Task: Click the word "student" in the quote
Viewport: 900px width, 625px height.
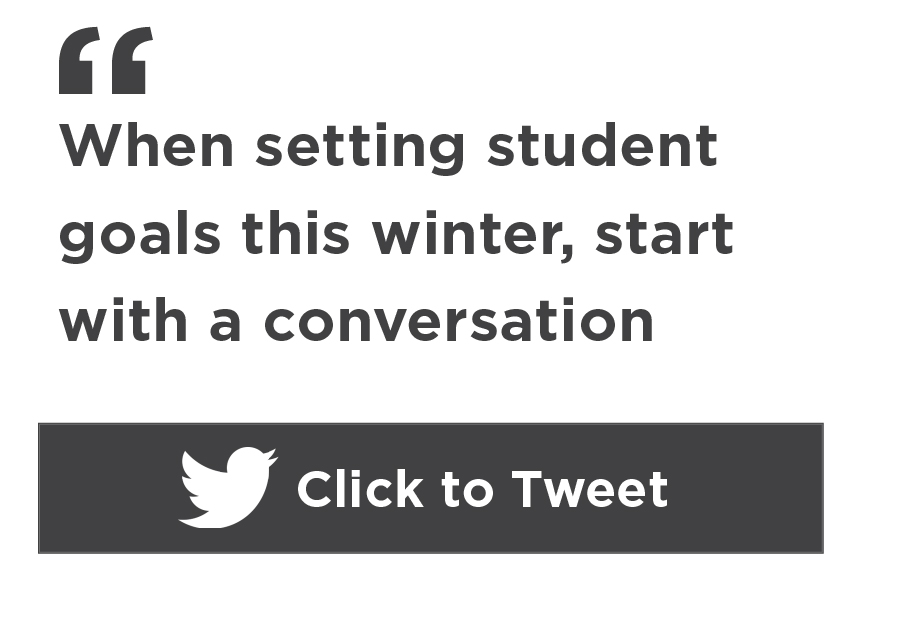Action: click(602, 145)
